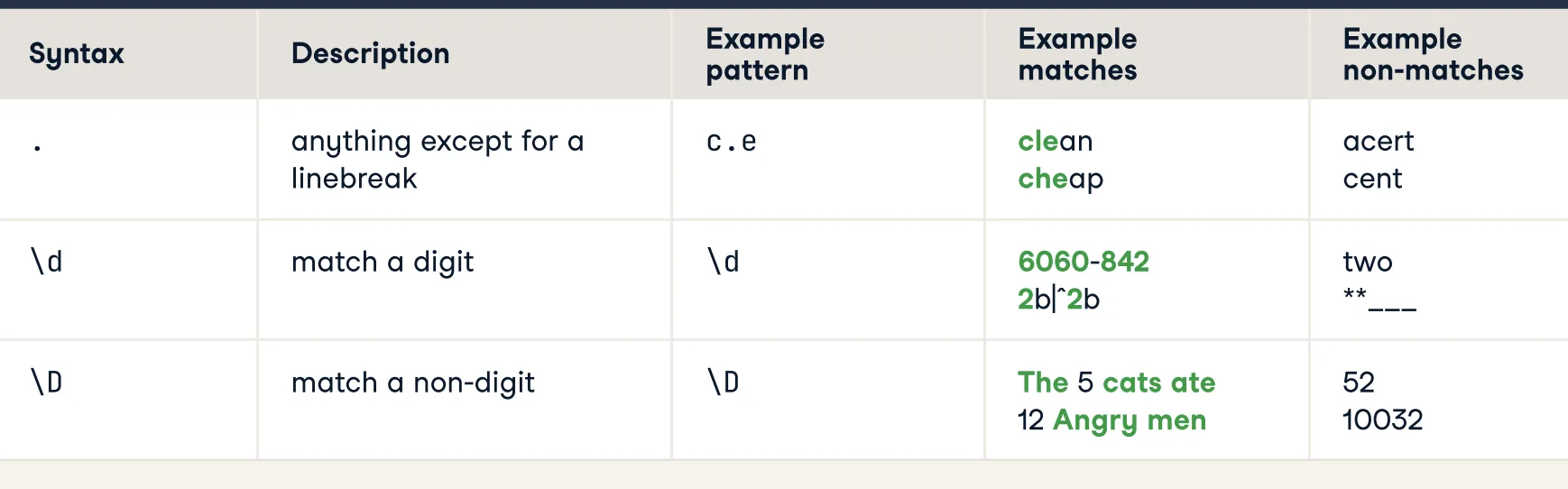Click the text 'anything except for a linebreak'
Viewport: 1568px width, 489px height.
(x=438, y=160)
